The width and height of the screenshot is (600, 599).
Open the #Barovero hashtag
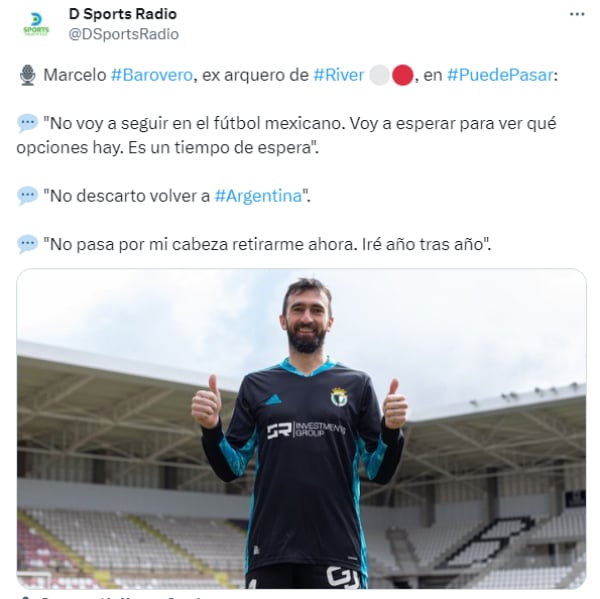pyautogui.click(x=152, y=75)
